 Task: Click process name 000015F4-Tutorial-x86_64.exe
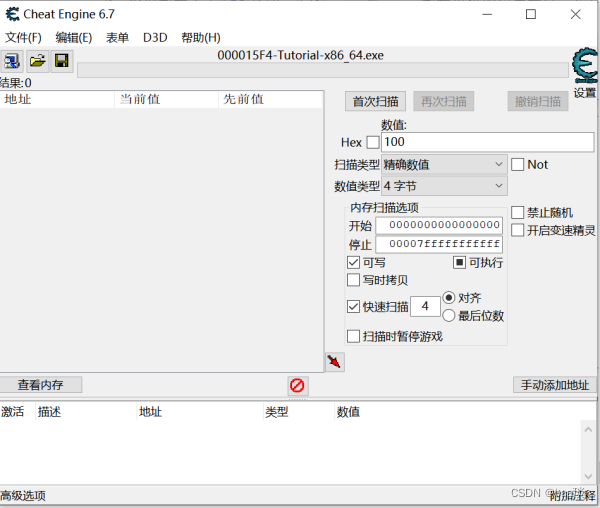300,55
